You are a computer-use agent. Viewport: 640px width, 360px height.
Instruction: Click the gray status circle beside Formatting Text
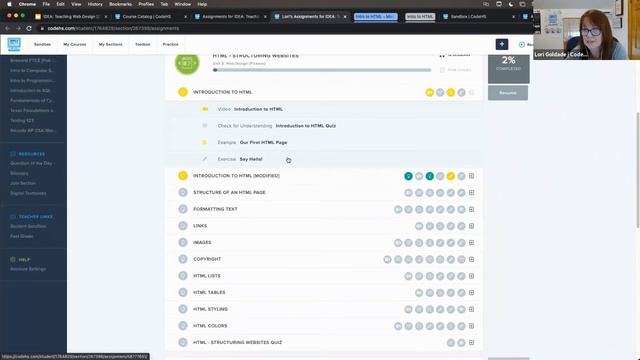[183, 209]
